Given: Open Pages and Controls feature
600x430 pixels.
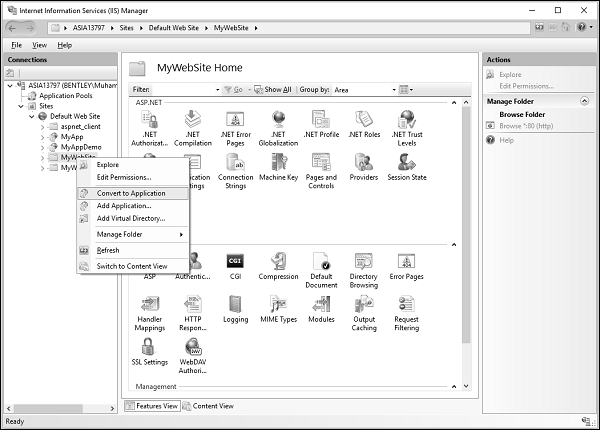Looking at the screenshot, I should 321,171.
